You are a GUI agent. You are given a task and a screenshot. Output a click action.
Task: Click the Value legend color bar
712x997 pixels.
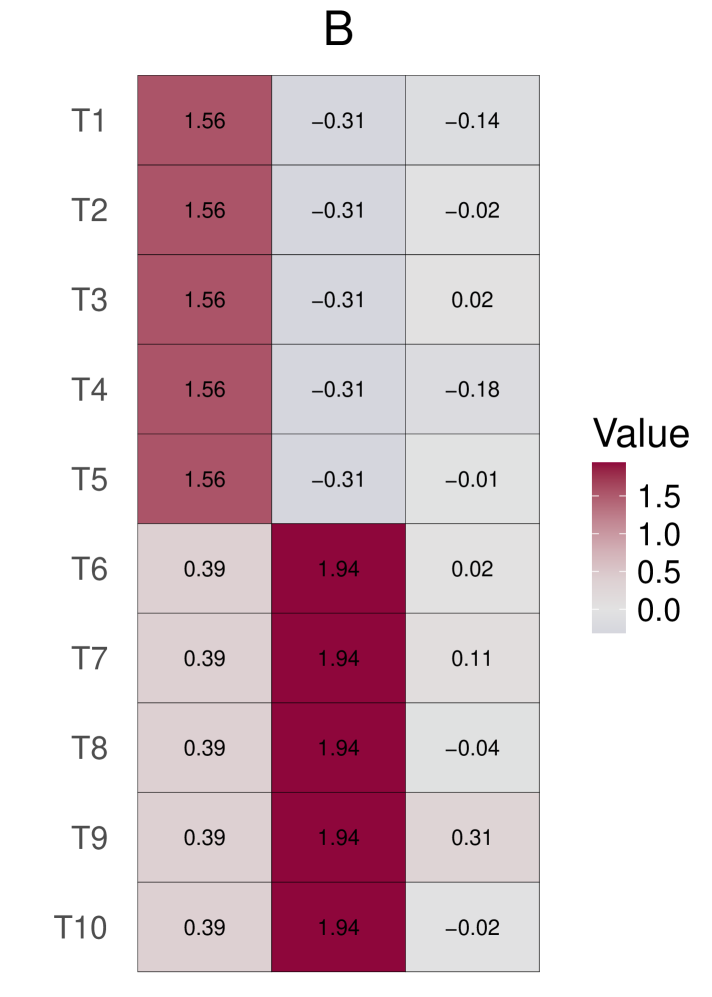click(x=609, y=548)
